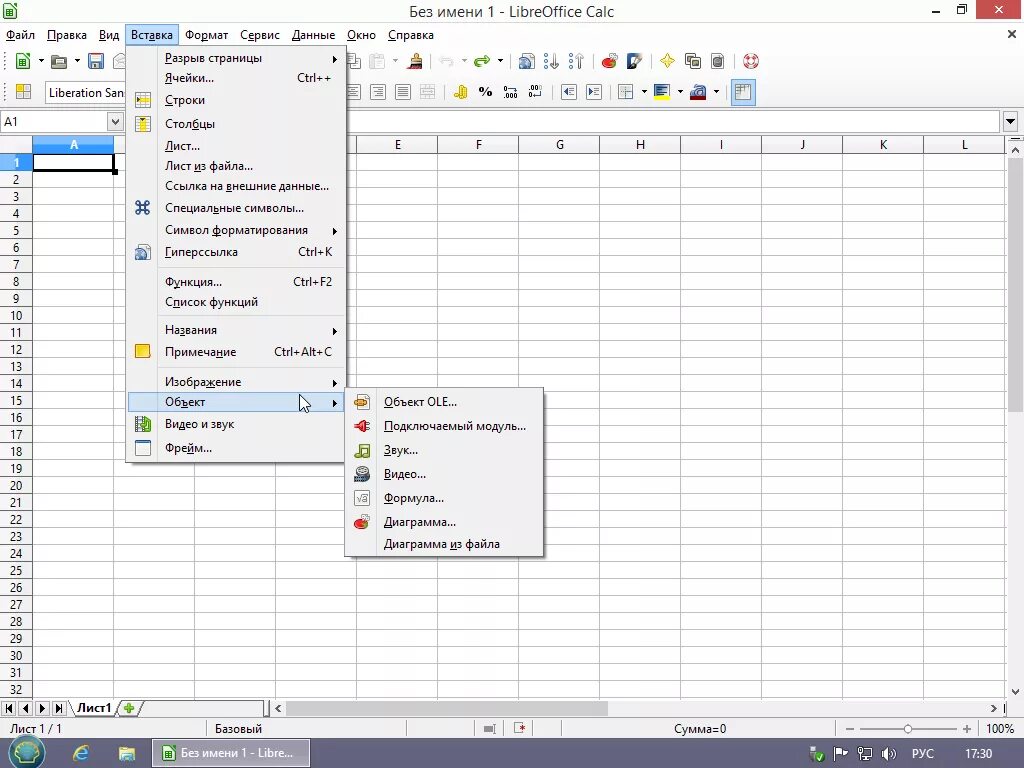Open the Redo history dropdown arrow
The width and height of the screenshot is (1024, 768).
pyautogui.click(x=500, y=61)
